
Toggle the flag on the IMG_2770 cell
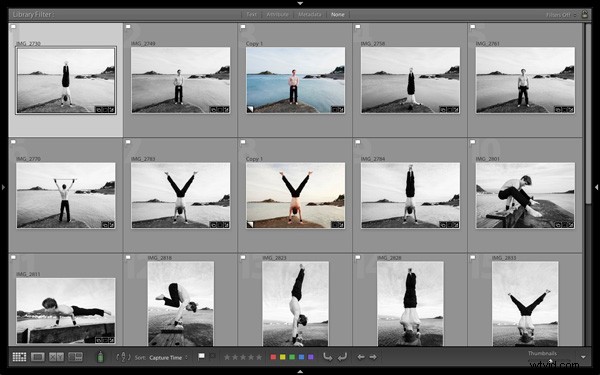point(13,142)
